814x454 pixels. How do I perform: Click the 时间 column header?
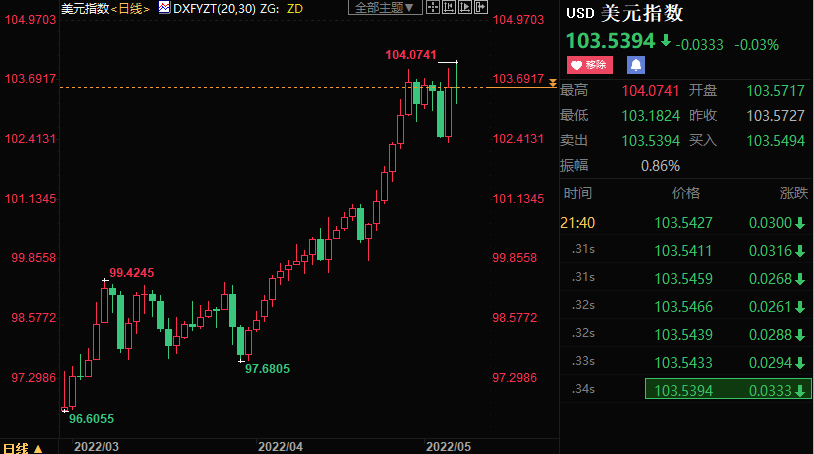coord(577,193)
